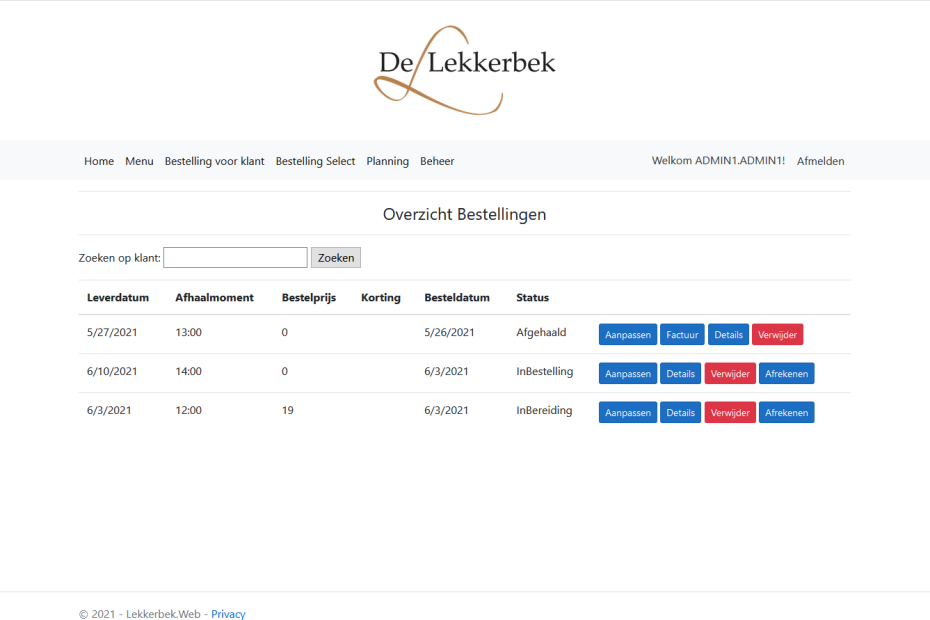The image size is (930, 620).
Task: Open Bestelling voor klant page
Action: pyautogui.click(x=214, y=161)
